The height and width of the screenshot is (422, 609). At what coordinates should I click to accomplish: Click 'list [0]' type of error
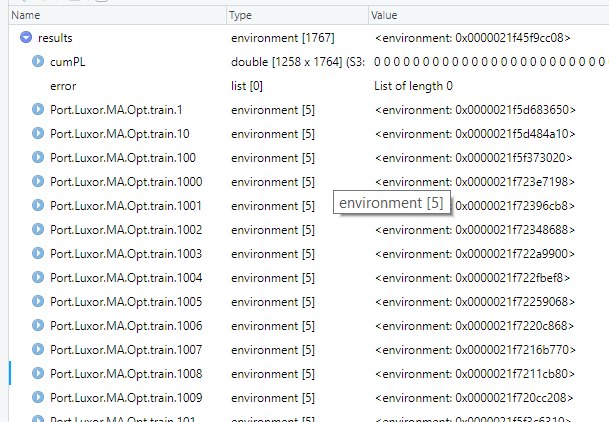click(247, 86)
